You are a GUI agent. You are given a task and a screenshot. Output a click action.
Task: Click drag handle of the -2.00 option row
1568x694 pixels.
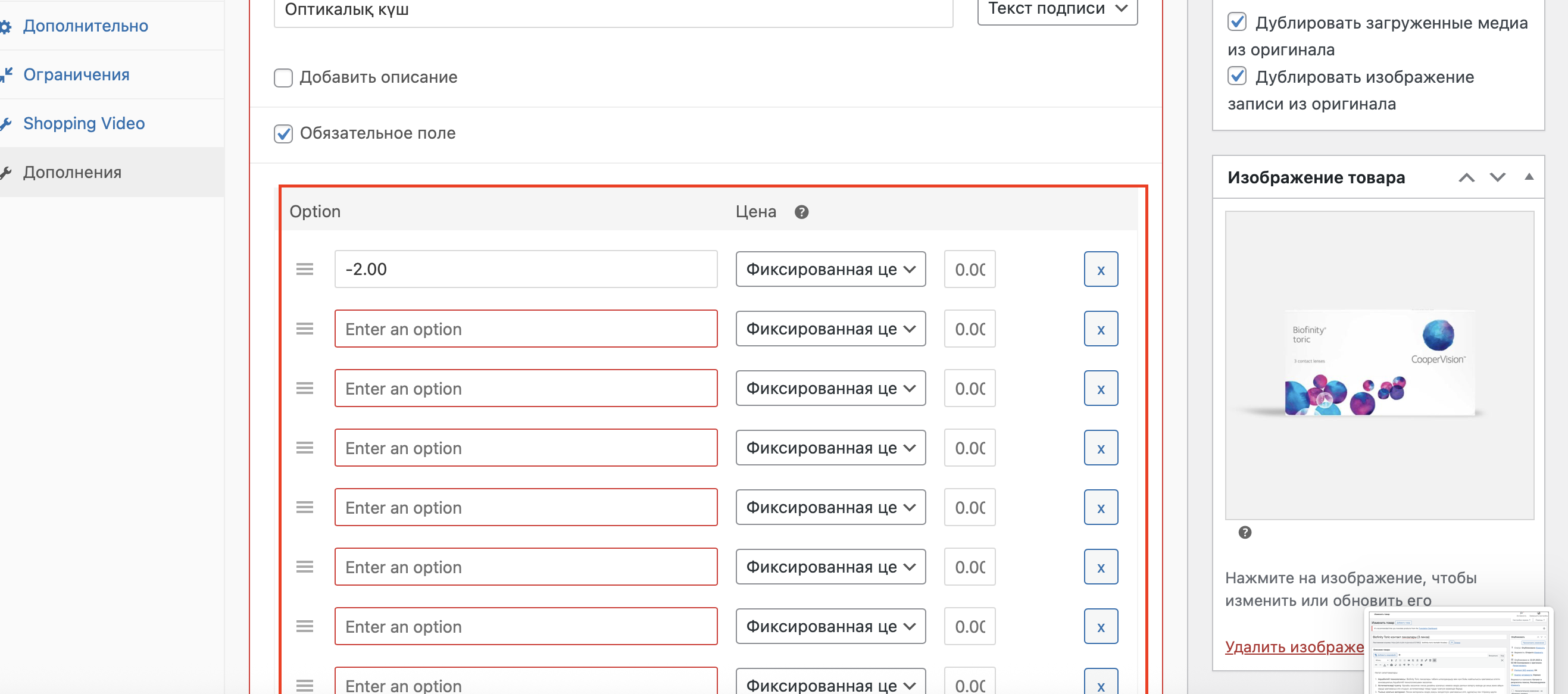304,269
